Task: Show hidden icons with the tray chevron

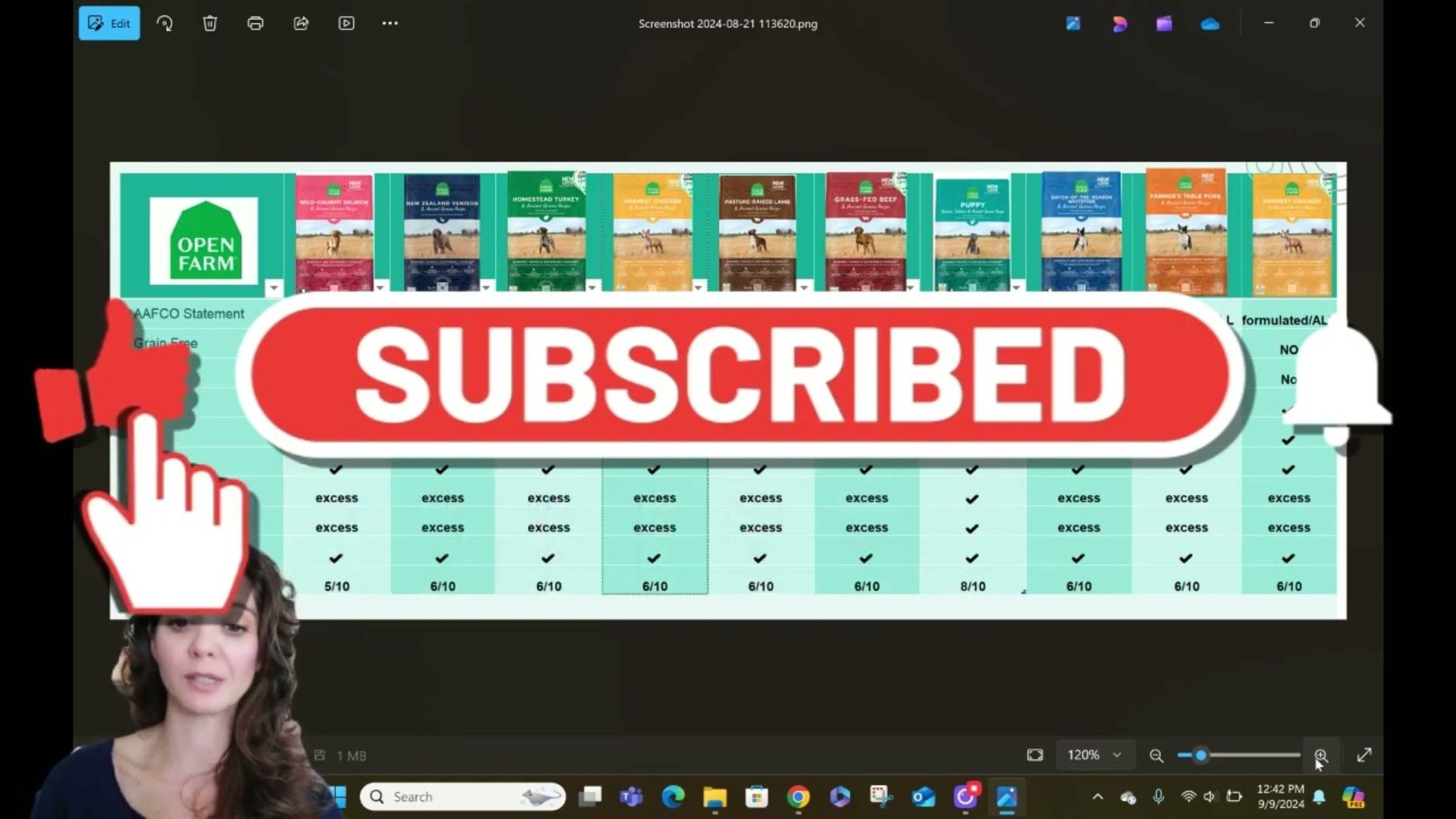Action: pos(1097,797)
